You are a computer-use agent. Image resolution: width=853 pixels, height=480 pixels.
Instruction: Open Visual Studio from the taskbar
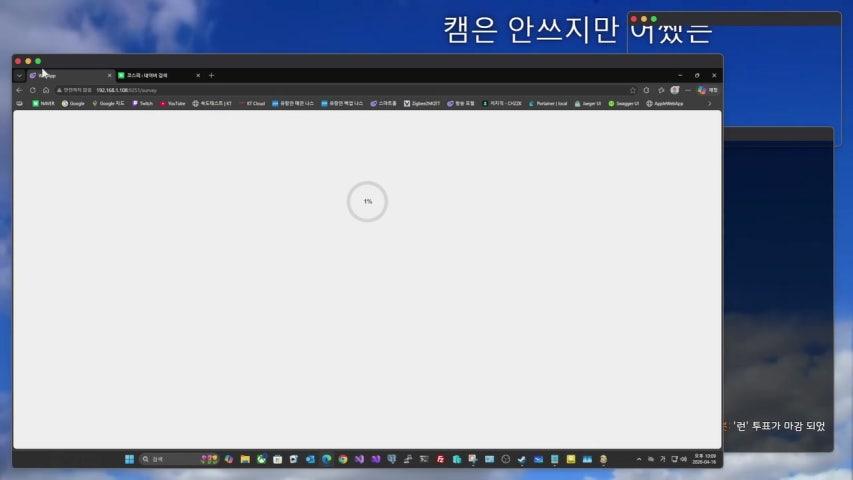359,459
